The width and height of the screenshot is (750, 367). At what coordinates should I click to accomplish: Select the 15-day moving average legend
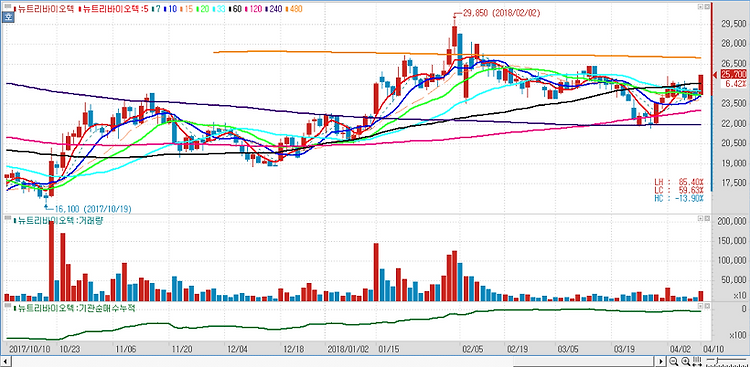[186, 9]
